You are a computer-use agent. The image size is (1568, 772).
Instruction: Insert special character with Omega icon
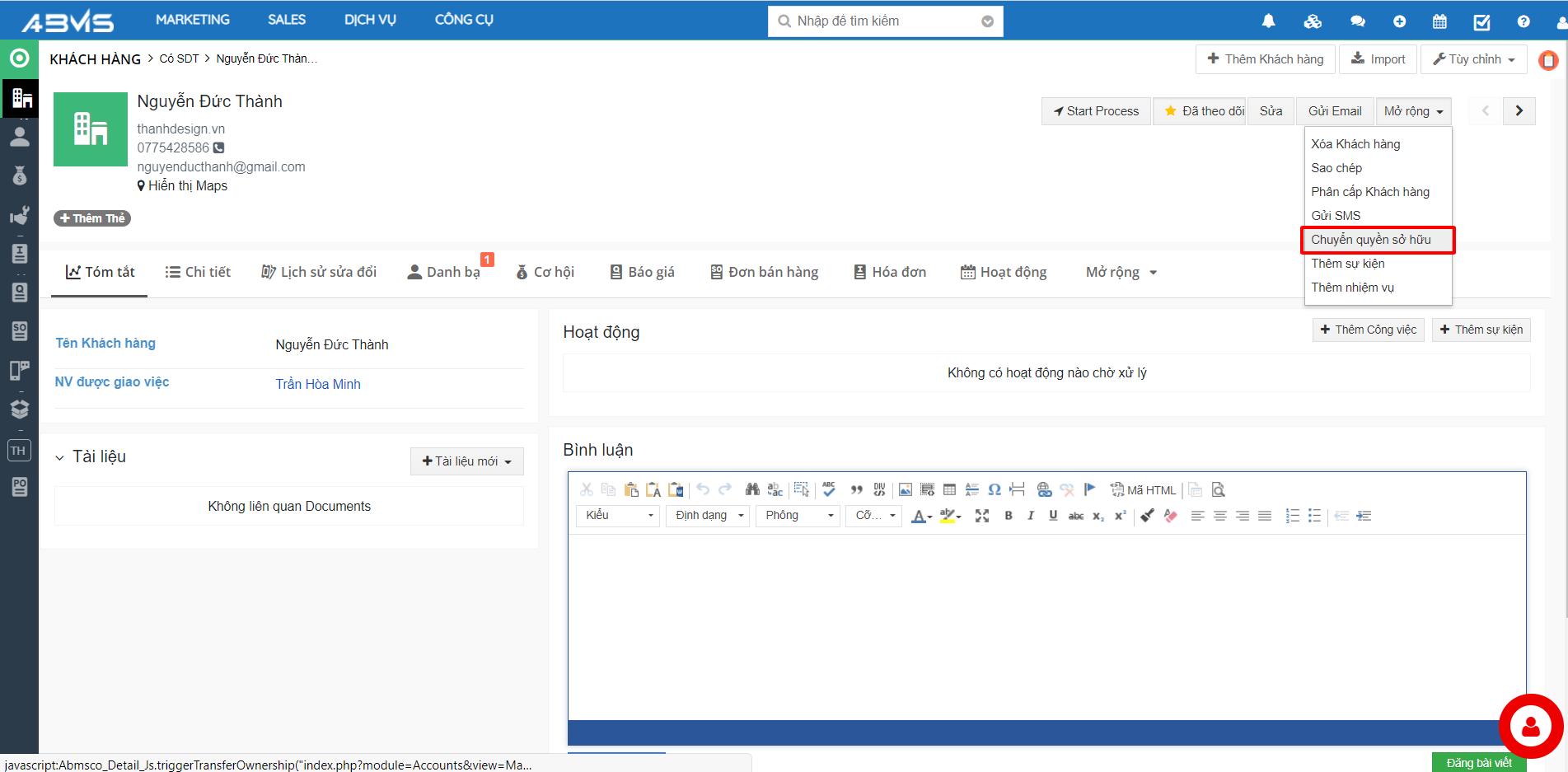tap(995, 489)
